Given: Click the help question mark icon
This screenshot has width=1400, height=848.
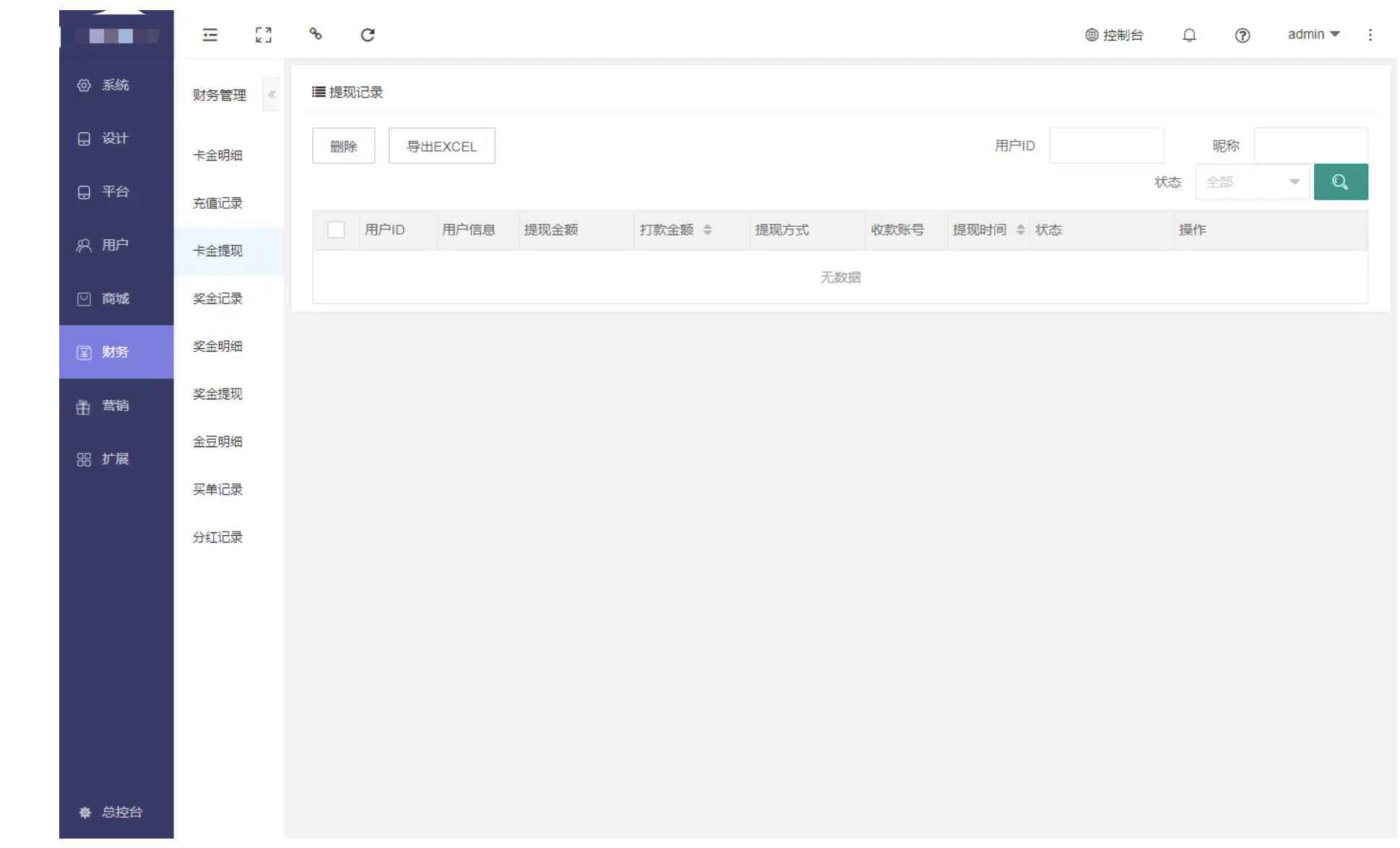Looking at the screenshot, I should coord(1243,35).
